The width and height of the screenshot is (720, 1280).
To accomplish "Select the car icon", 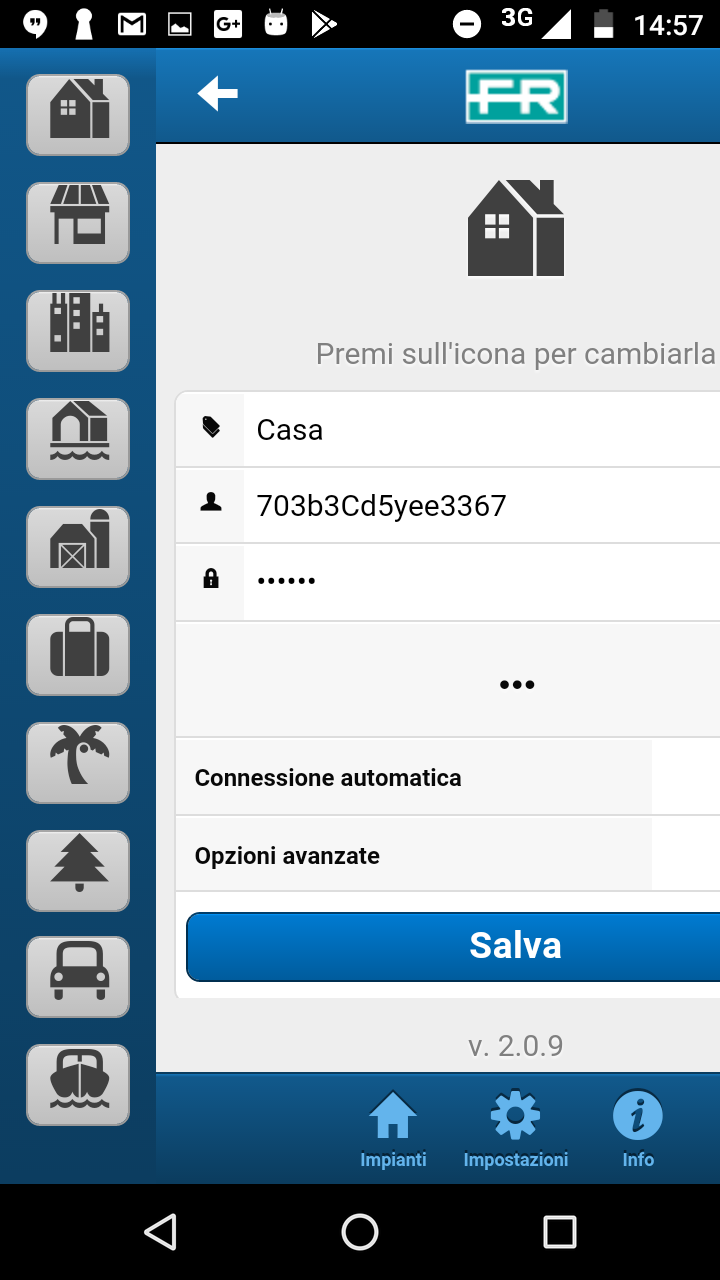I will [78, 977].
